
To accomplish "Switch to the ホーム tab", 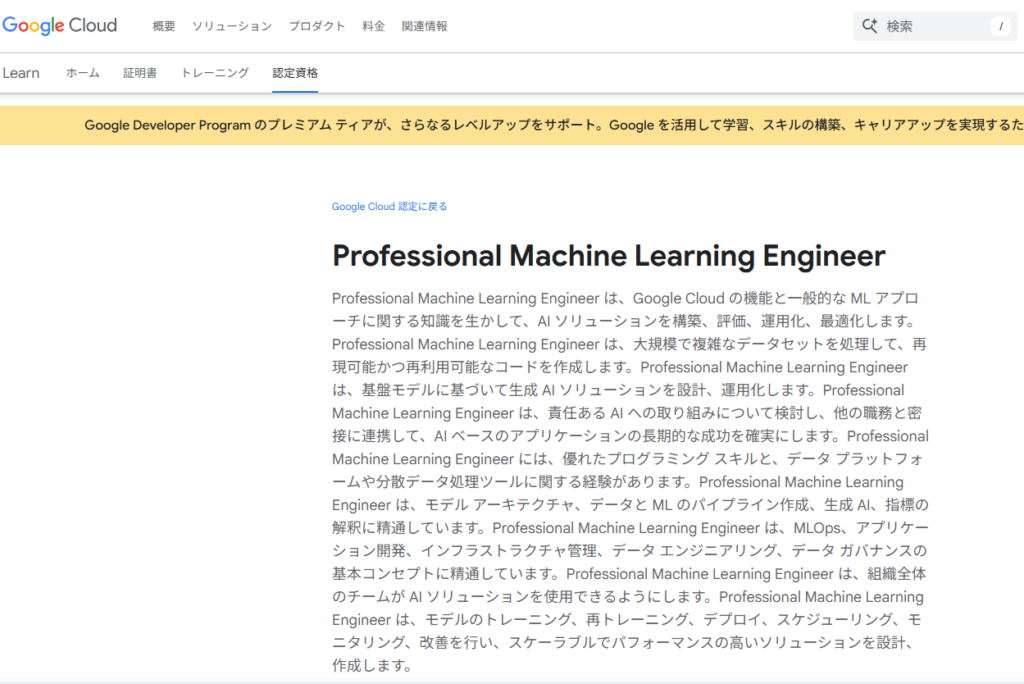I will click(83, 73).
